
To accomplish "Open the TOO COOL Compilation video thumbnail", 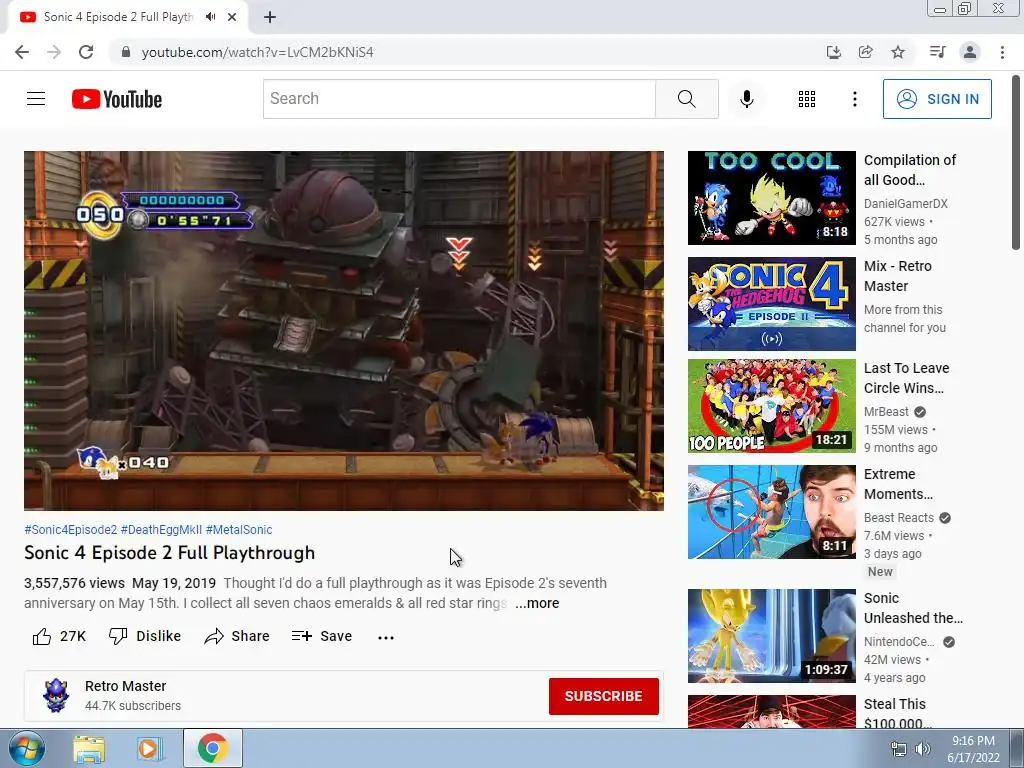I will click(771, 198).
